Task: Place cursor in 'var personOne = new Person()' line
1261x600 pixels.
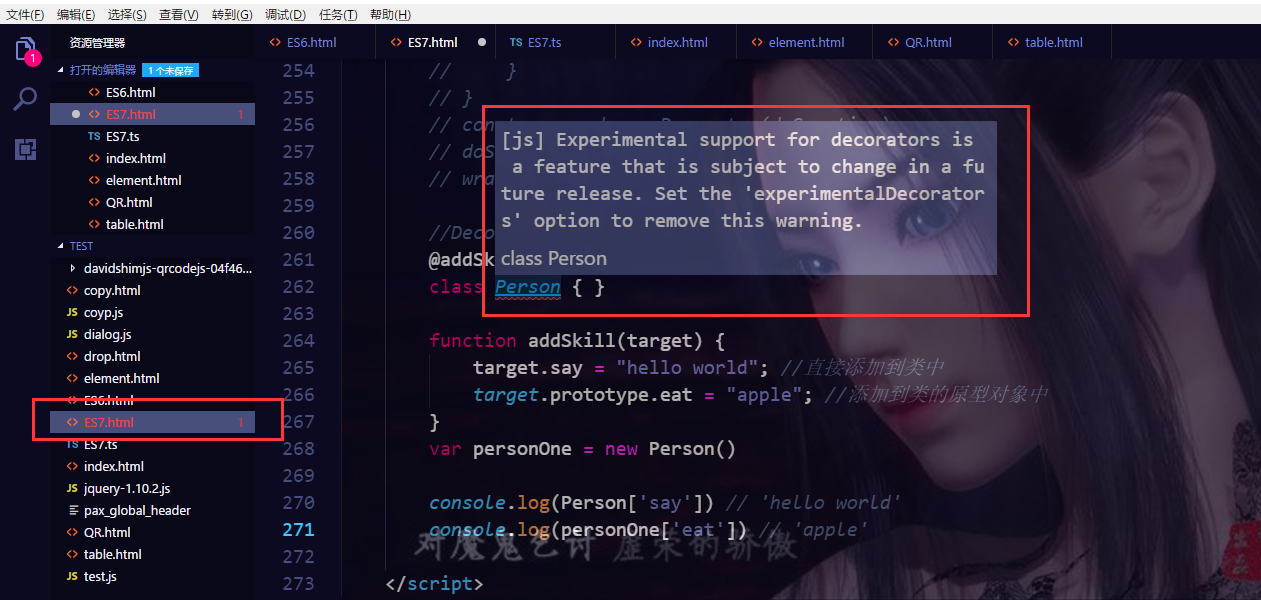Action: click(582, 449)
